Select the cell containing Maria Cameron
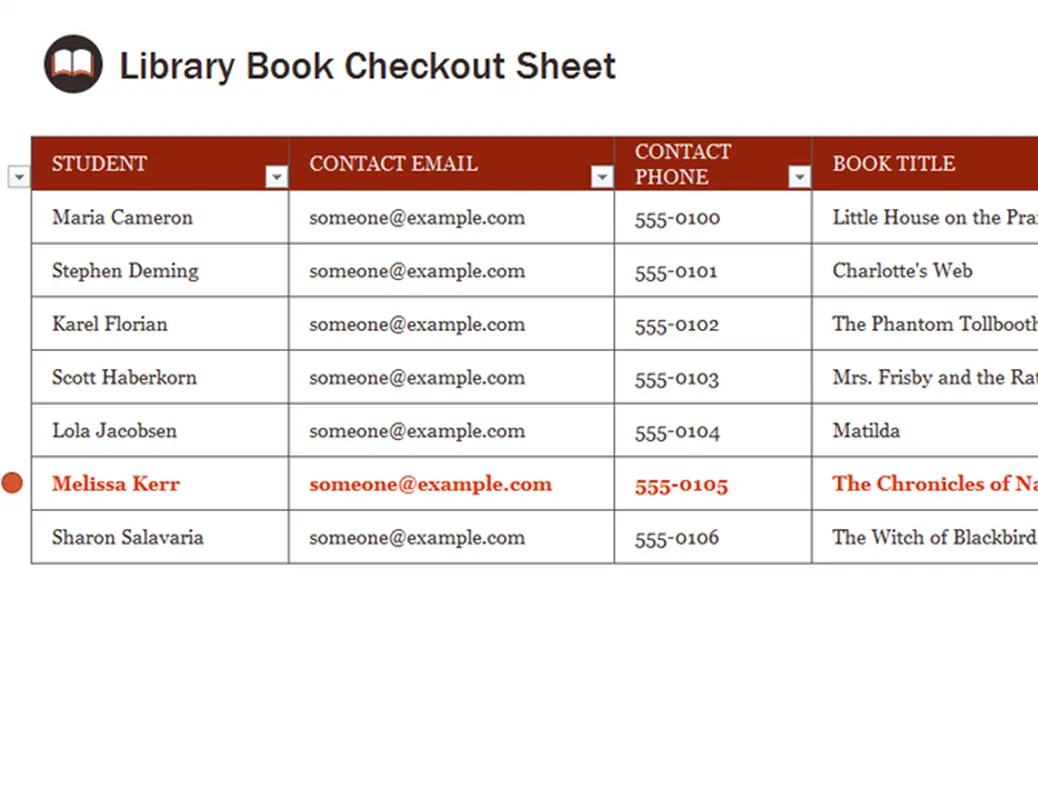Screen dimensions: 1038x800 pos(122,217)
